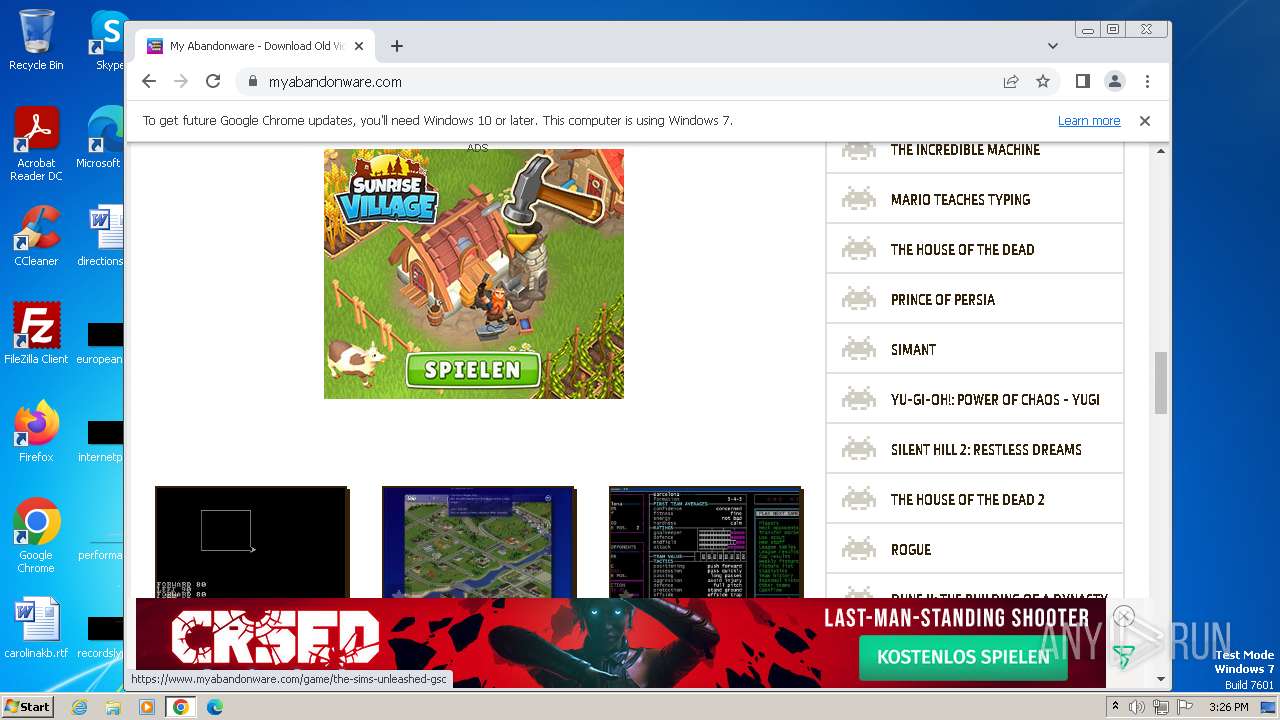Bookmark this tab with the star icon
Screen dimensions: 1280x720
[x=1043, y=82]
